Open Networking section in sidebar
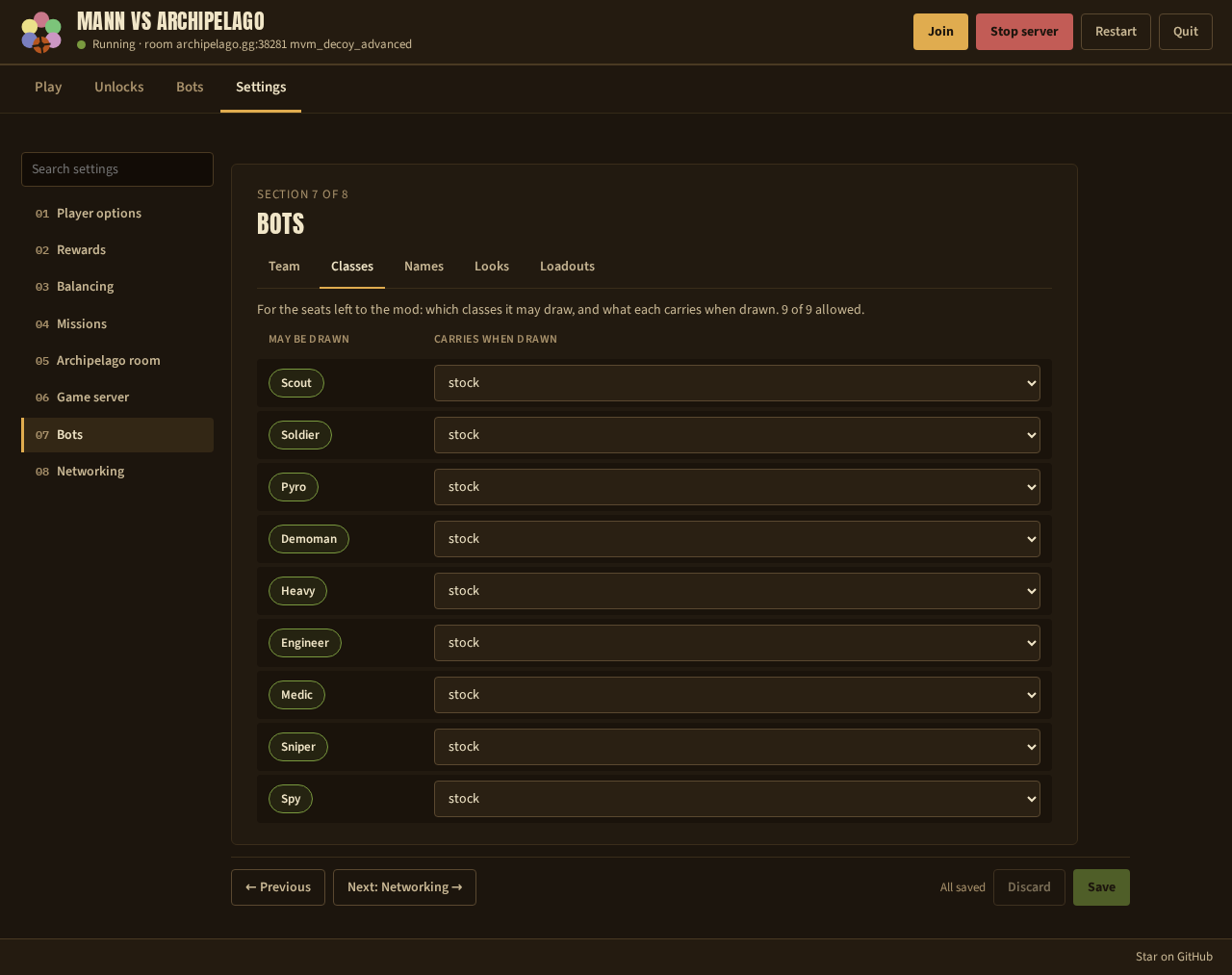This screenshot has height=975, width=1232. point(117,472)
